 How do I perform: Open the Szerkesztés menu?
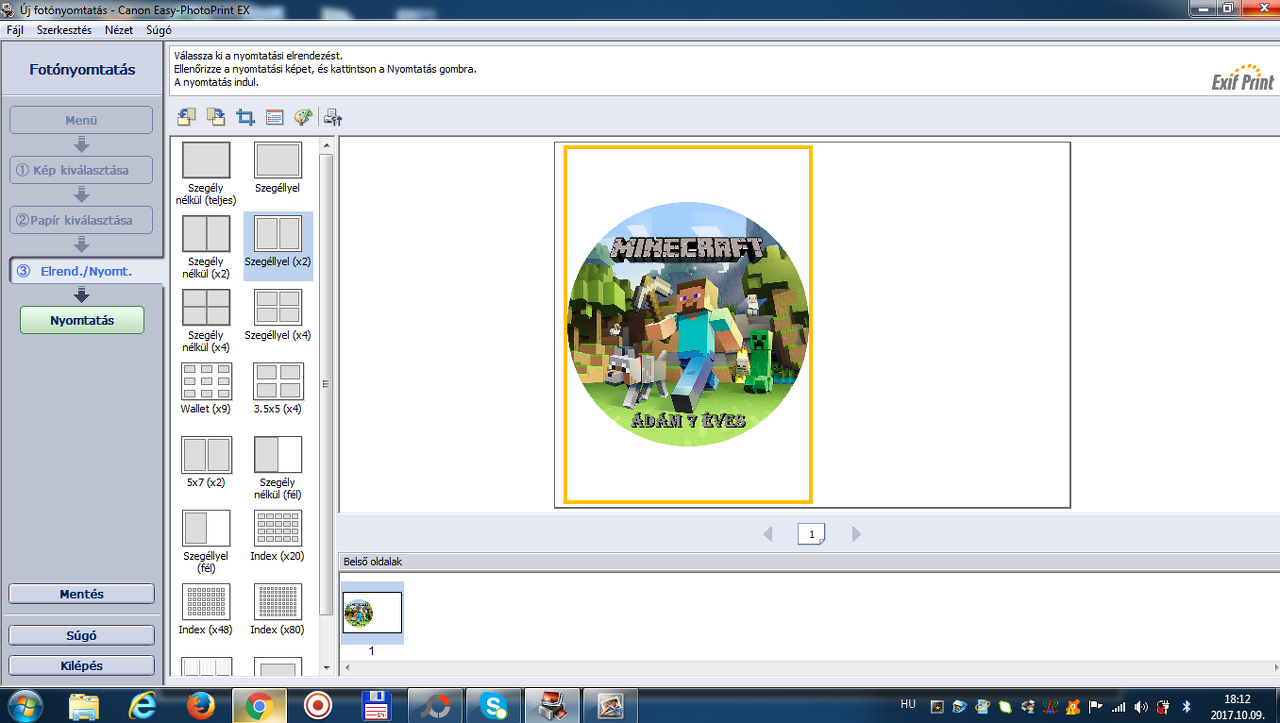click(64, 30)
